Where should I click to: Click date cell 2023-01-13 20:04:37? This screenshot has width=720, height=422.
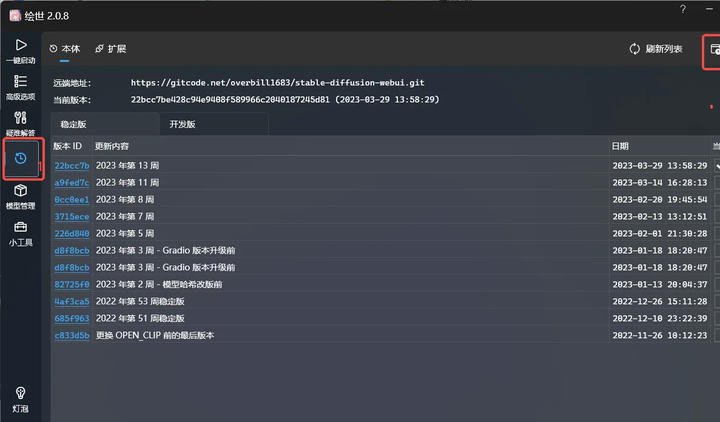[x=660, y=284]
